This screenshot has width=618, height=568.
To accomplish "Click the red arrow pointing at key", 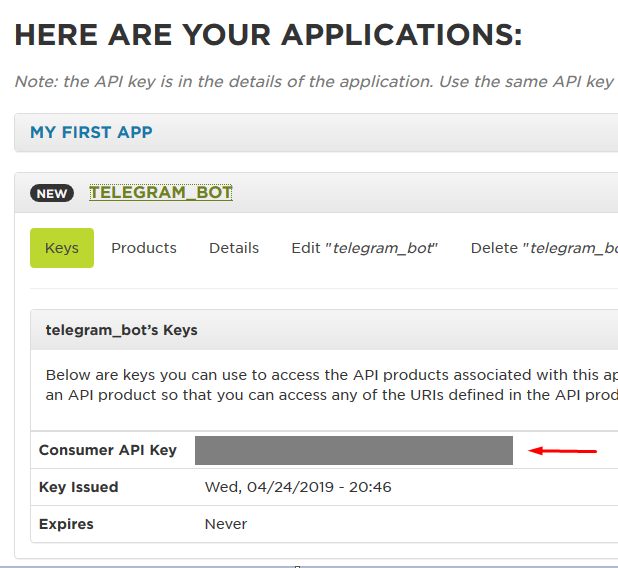I will coord(563,451).
